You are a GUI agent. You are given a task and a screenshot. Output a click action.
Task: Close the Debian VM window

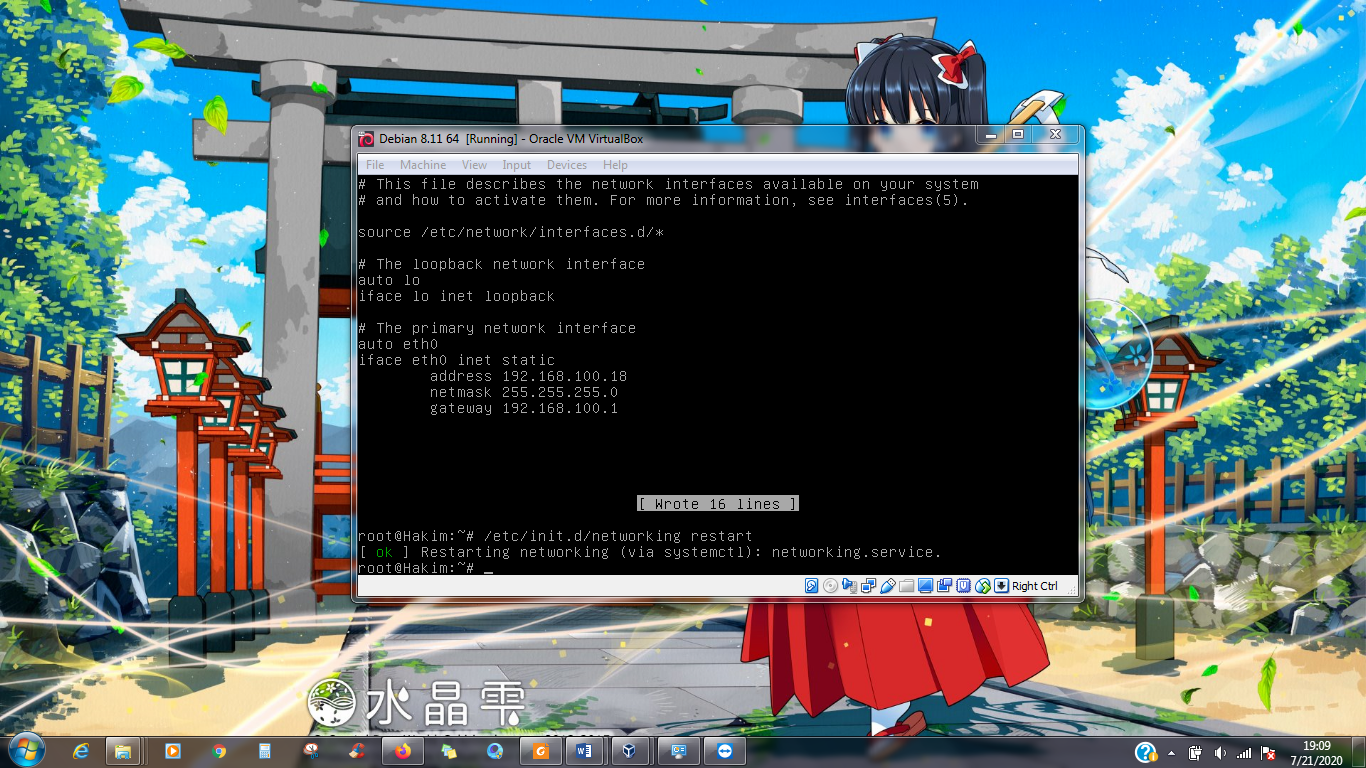1055,134
